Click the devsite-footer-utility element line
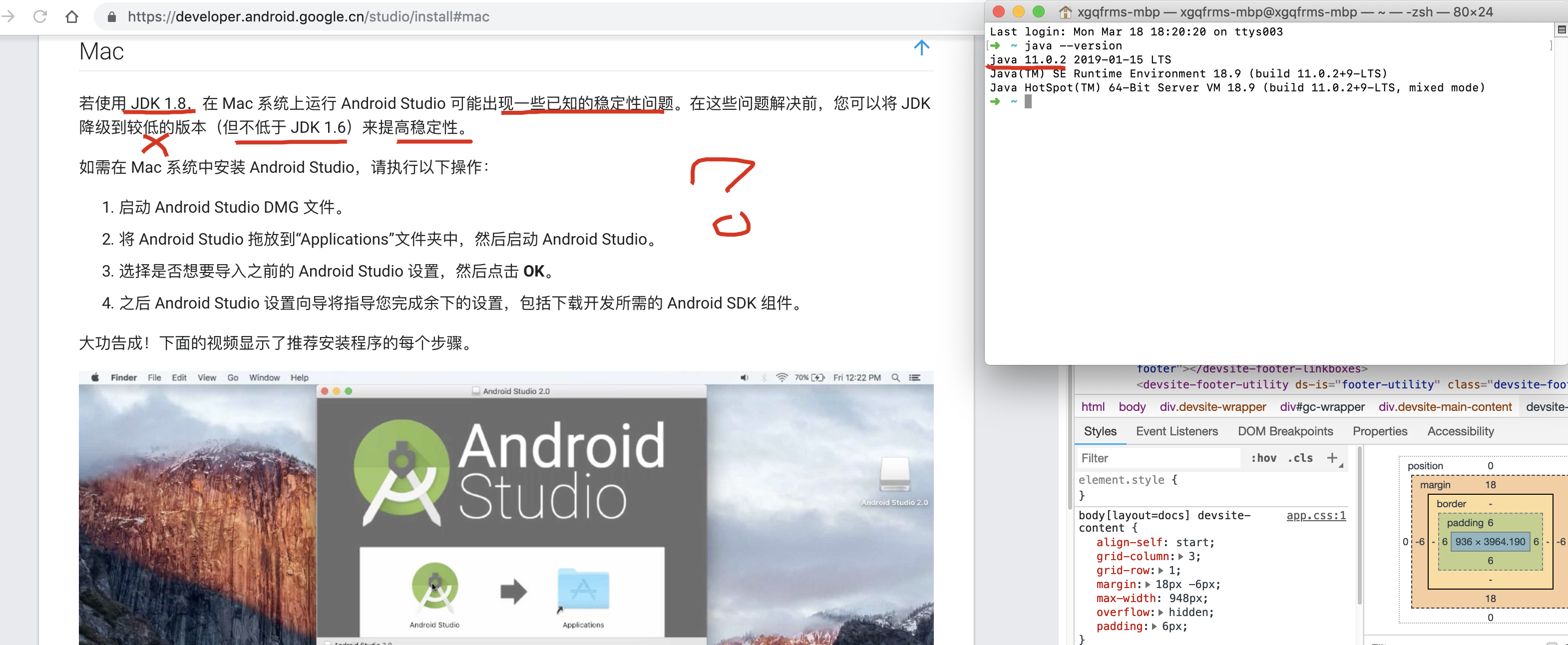This screenshot has width=1568, height=645. 1351,384
